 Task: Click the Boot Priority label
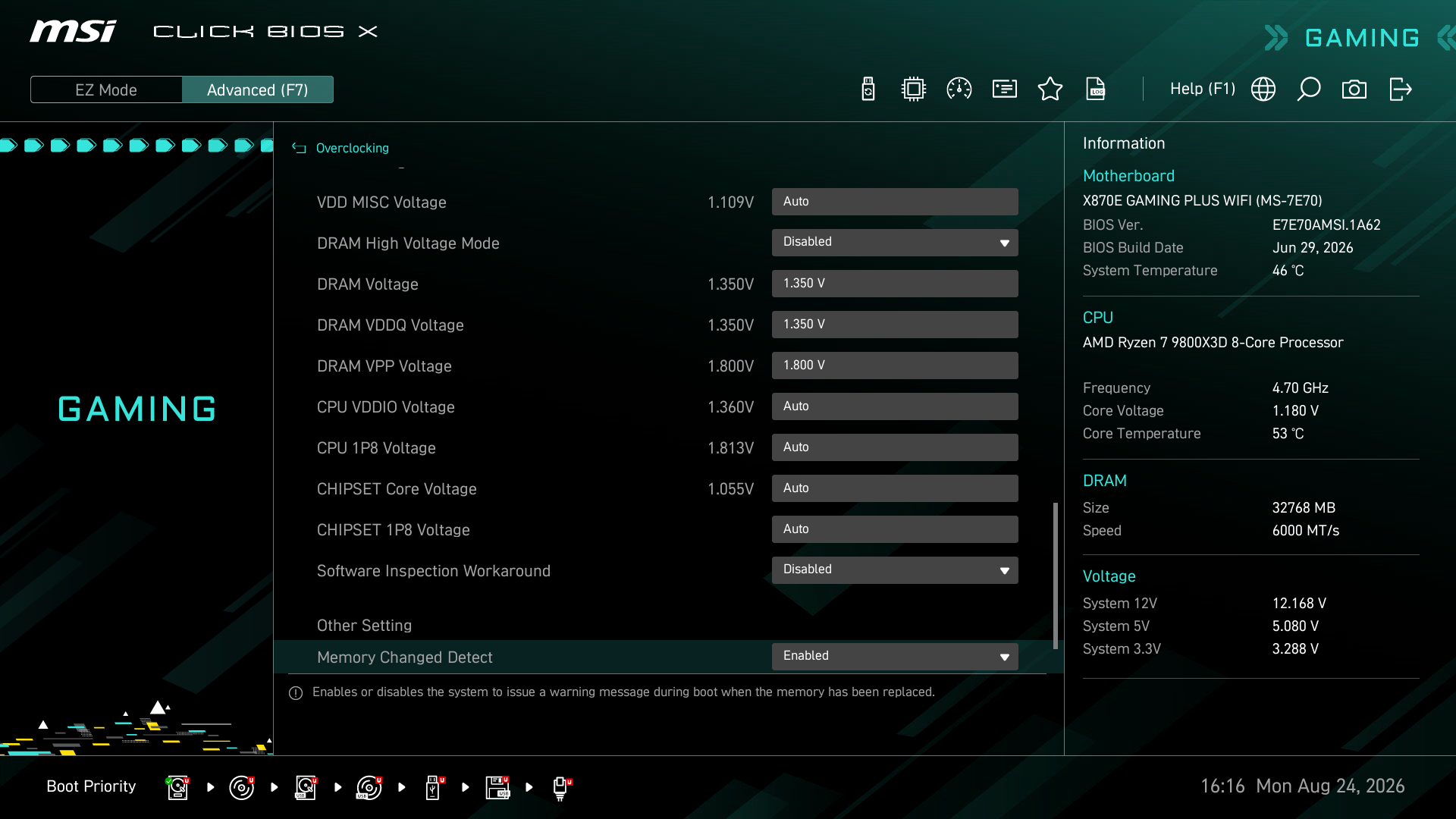coord(91,786)
